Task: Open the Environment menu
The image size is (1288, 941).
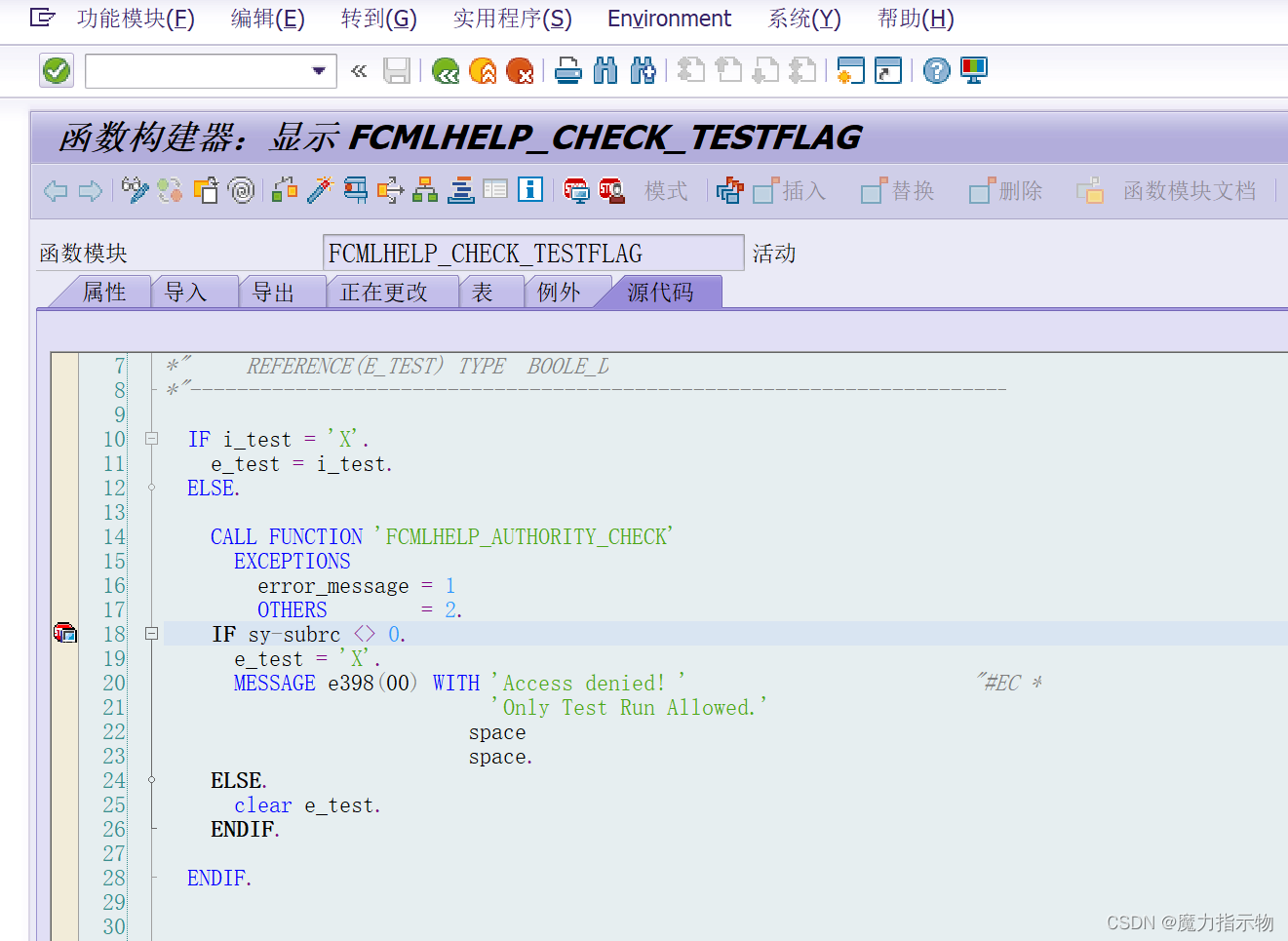Action: pyautogui.click(x=669, y=19)
